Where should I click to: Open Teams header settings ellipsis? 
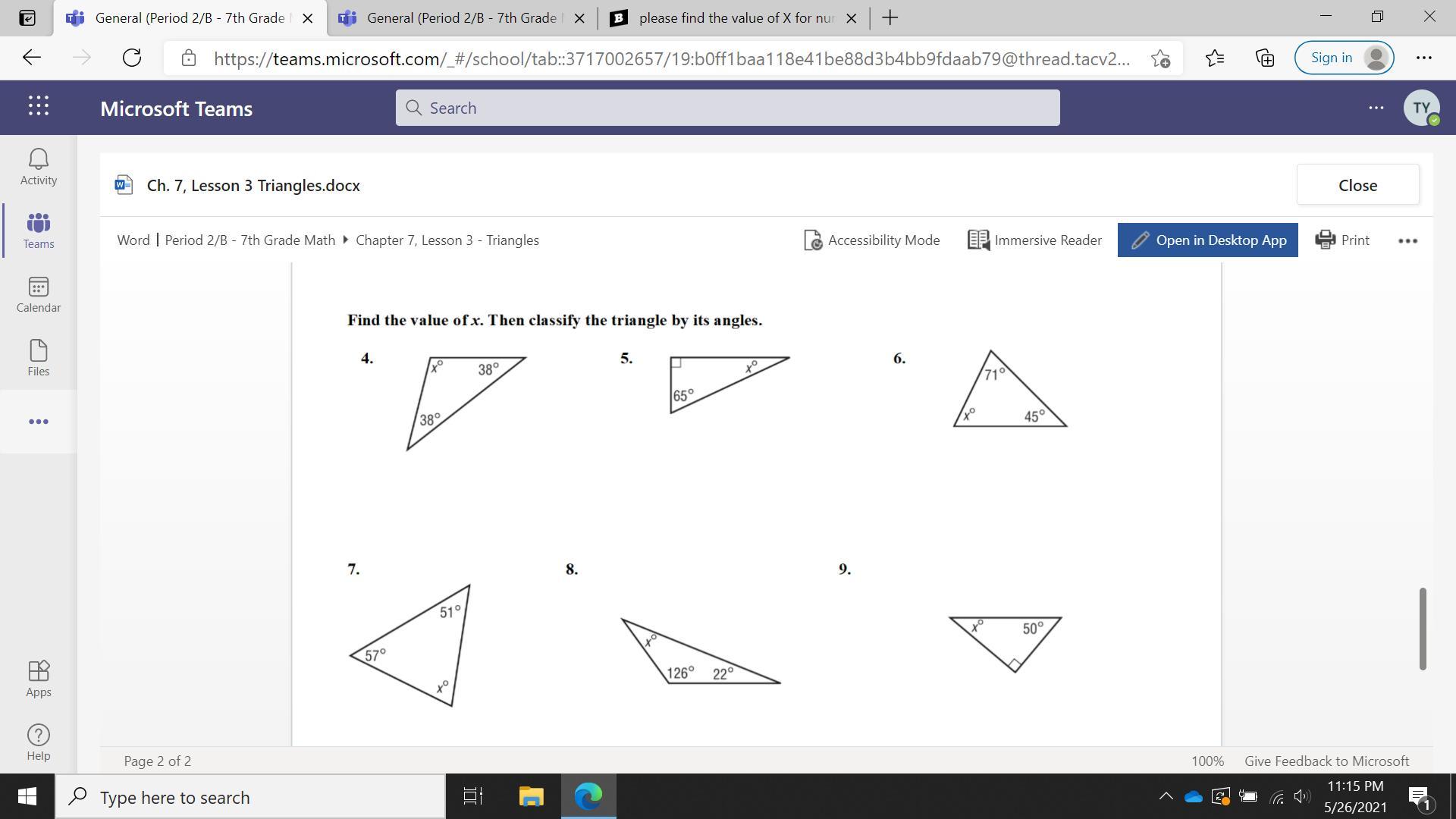click(1376, 108)
